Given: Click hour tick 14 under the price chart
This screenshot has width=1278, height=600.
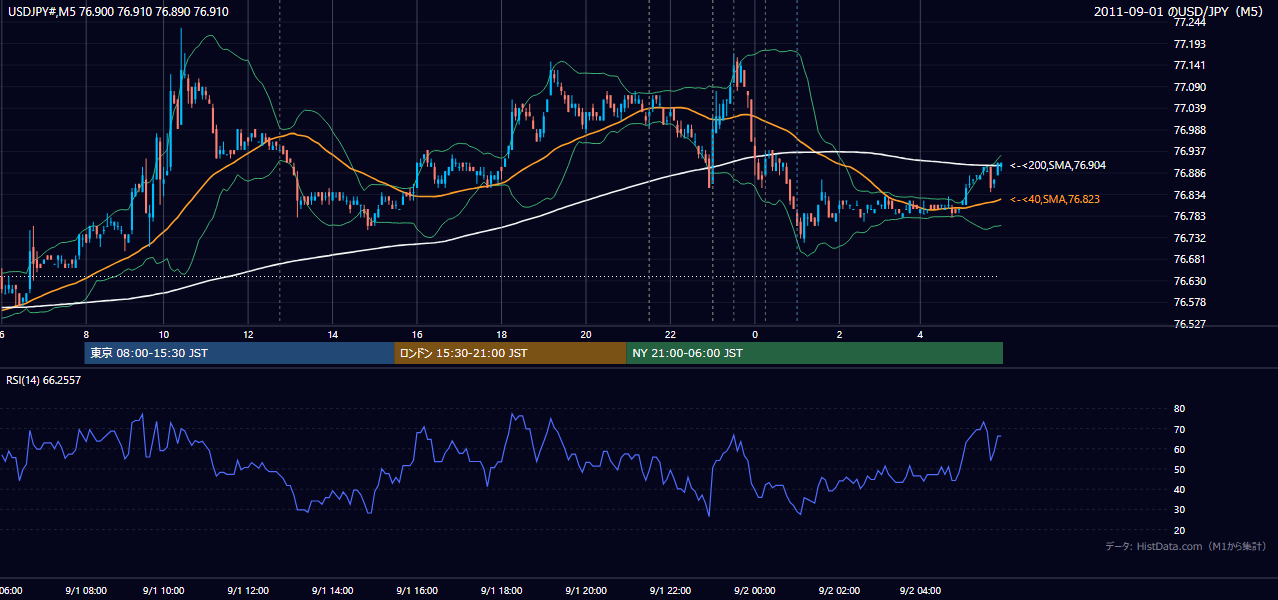Looking at the screenshot, I should [332, 335].
